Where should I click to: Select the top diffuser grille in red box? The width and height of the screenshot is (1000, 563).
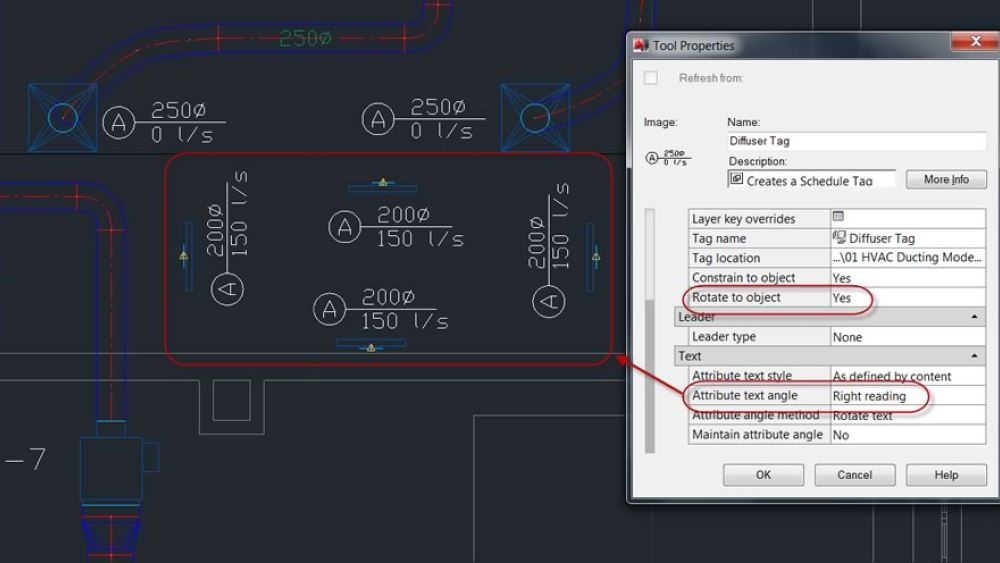382,187
